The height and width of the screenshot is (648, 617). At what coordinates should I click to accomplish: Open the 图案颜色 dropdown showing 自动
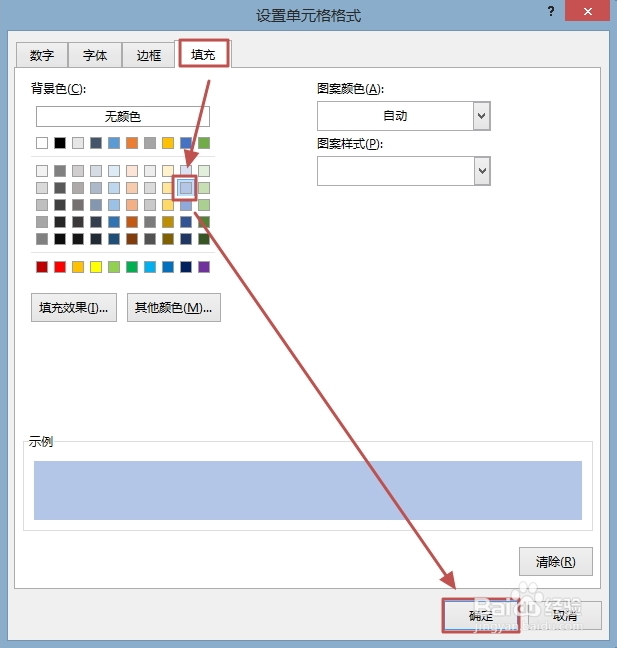(x=404, y=116)
